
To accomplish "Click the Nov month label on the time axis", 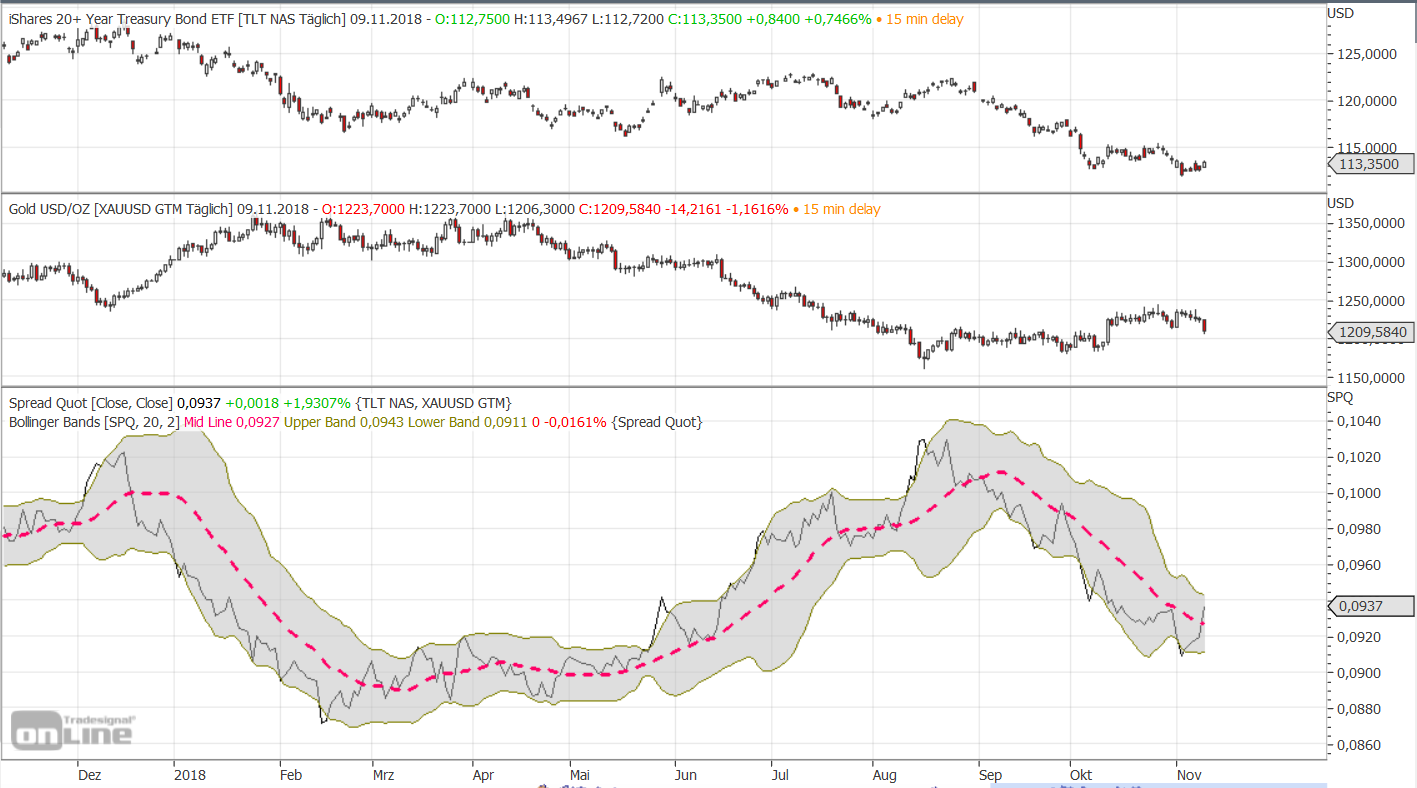I will [1189, 774].
